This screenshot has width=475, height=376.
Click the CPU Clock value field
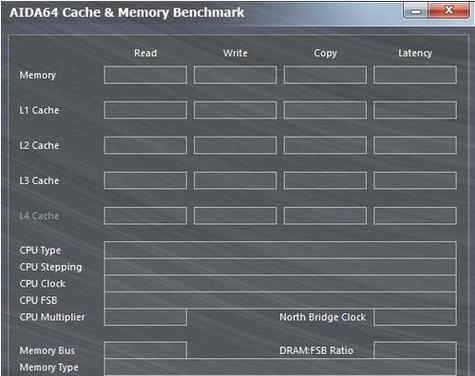click(x=280, y=283)
